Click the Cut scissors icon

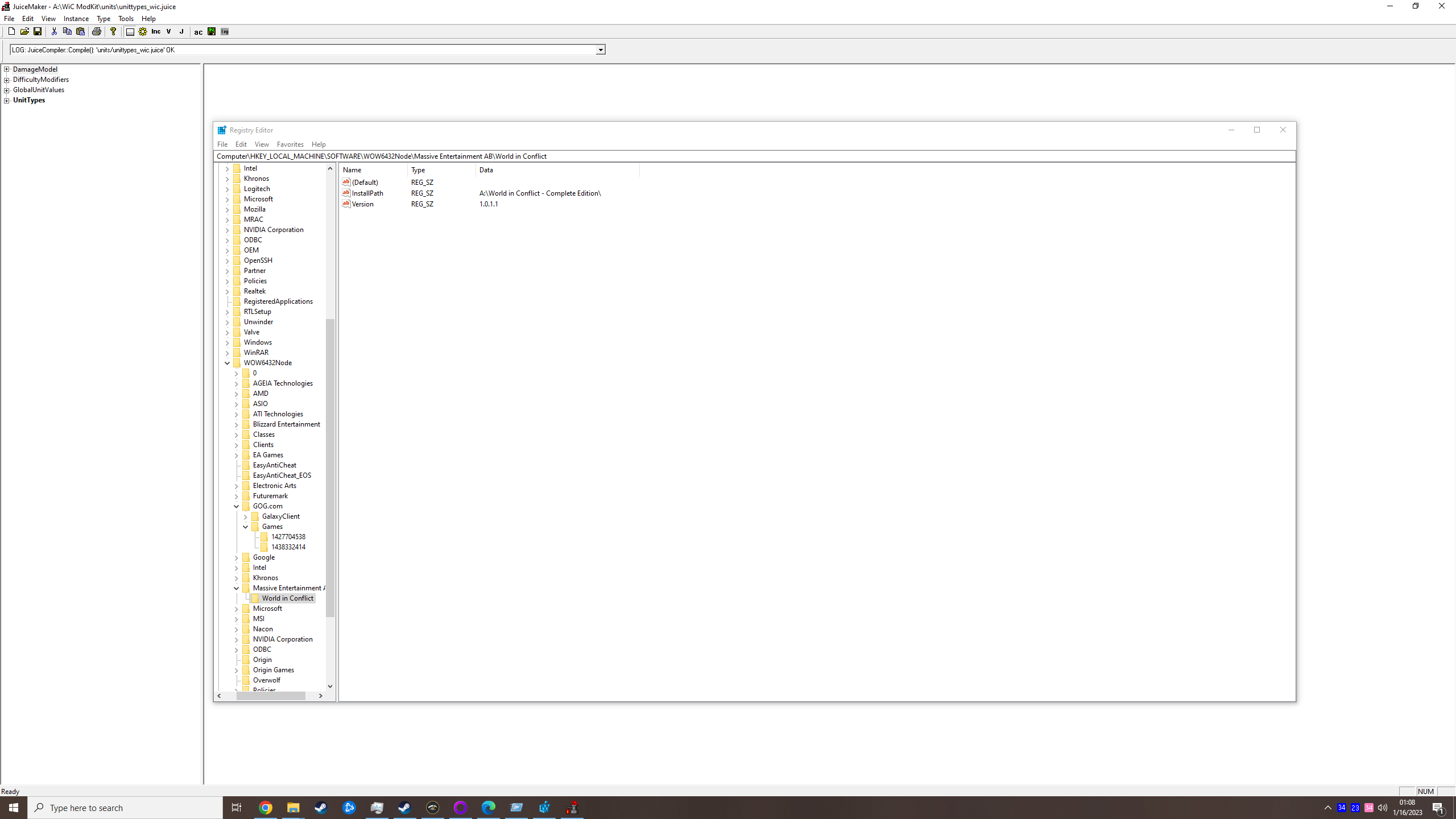tap(54, 31)
